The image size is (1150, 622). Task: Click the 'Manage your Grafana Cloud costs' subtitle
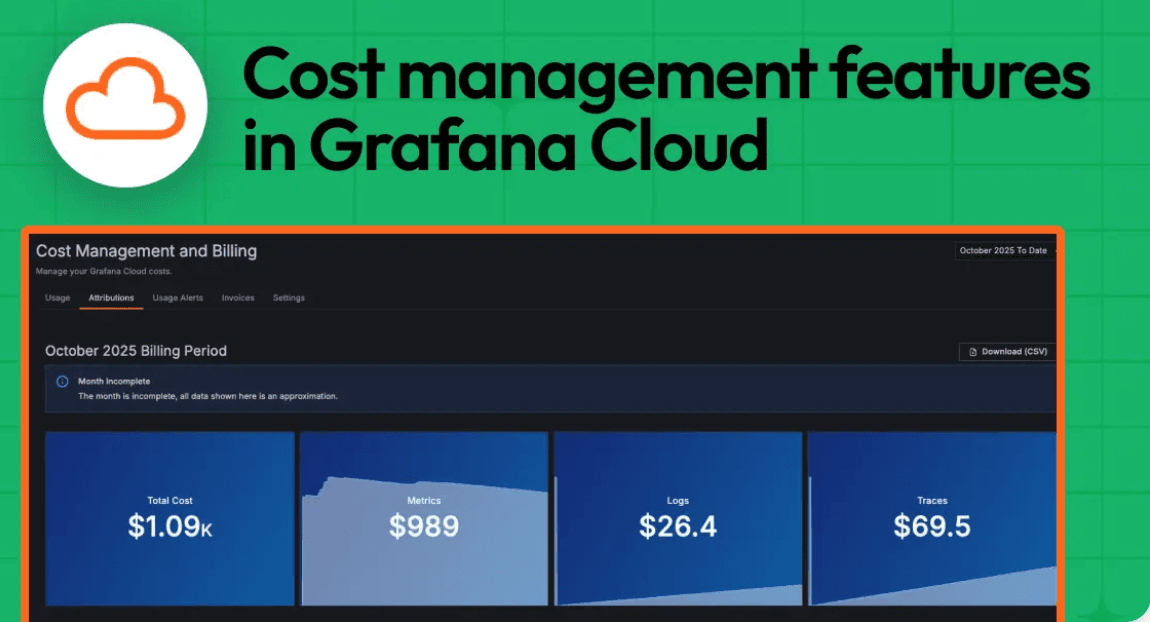103,271
